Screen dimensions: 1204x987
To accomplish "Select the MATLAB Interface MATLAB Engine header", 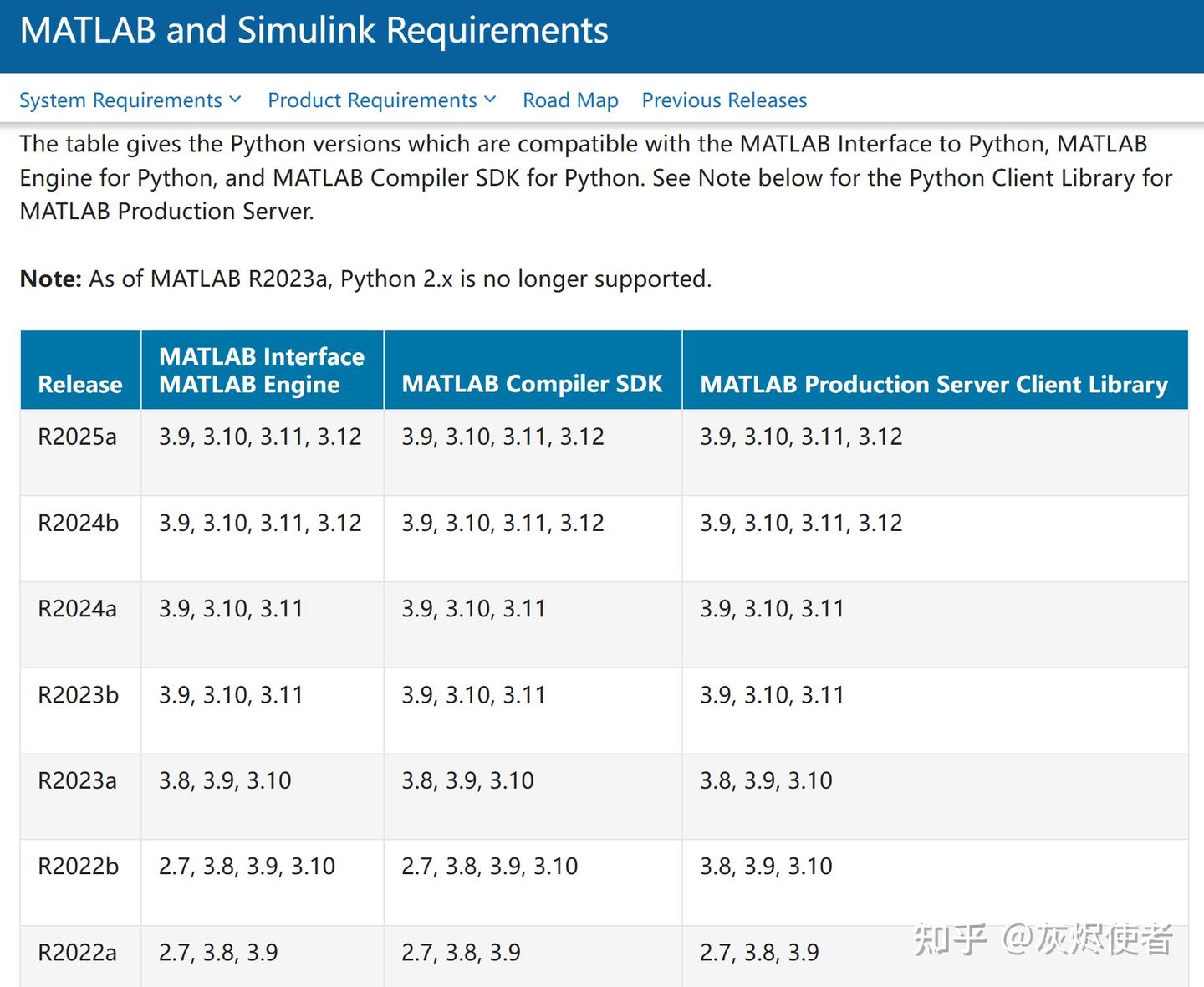I will click(x=262, y=371).
